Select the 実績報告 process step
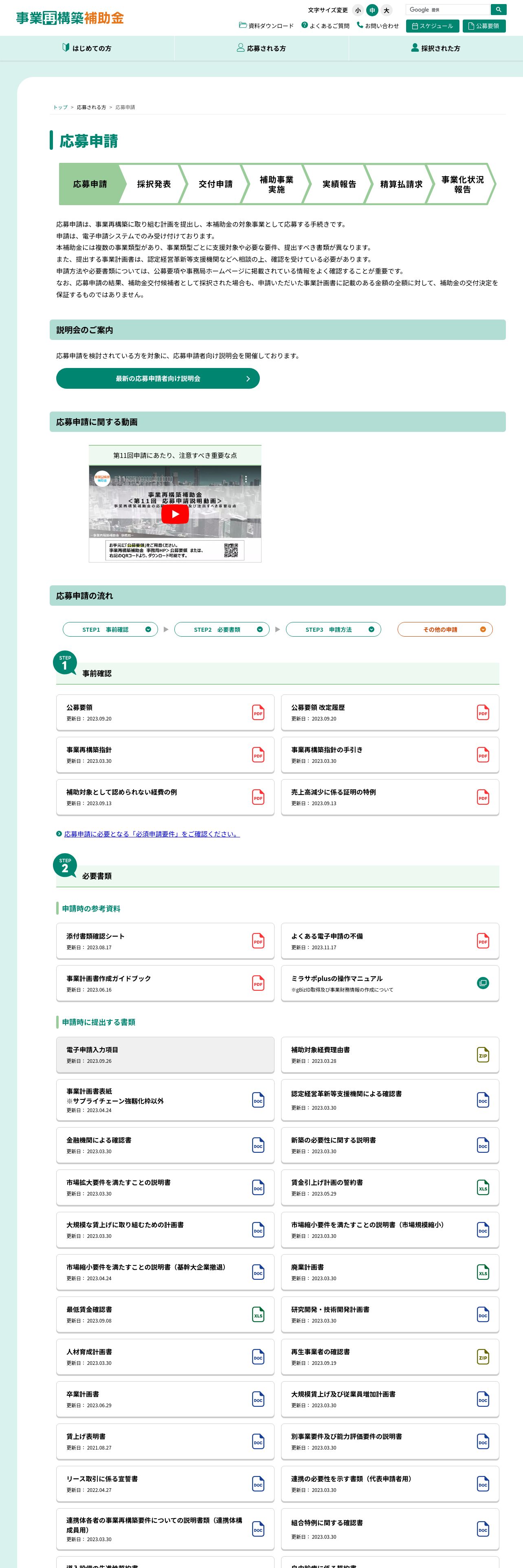Screen dimensions: 523x1568 [x=339, y=184]
